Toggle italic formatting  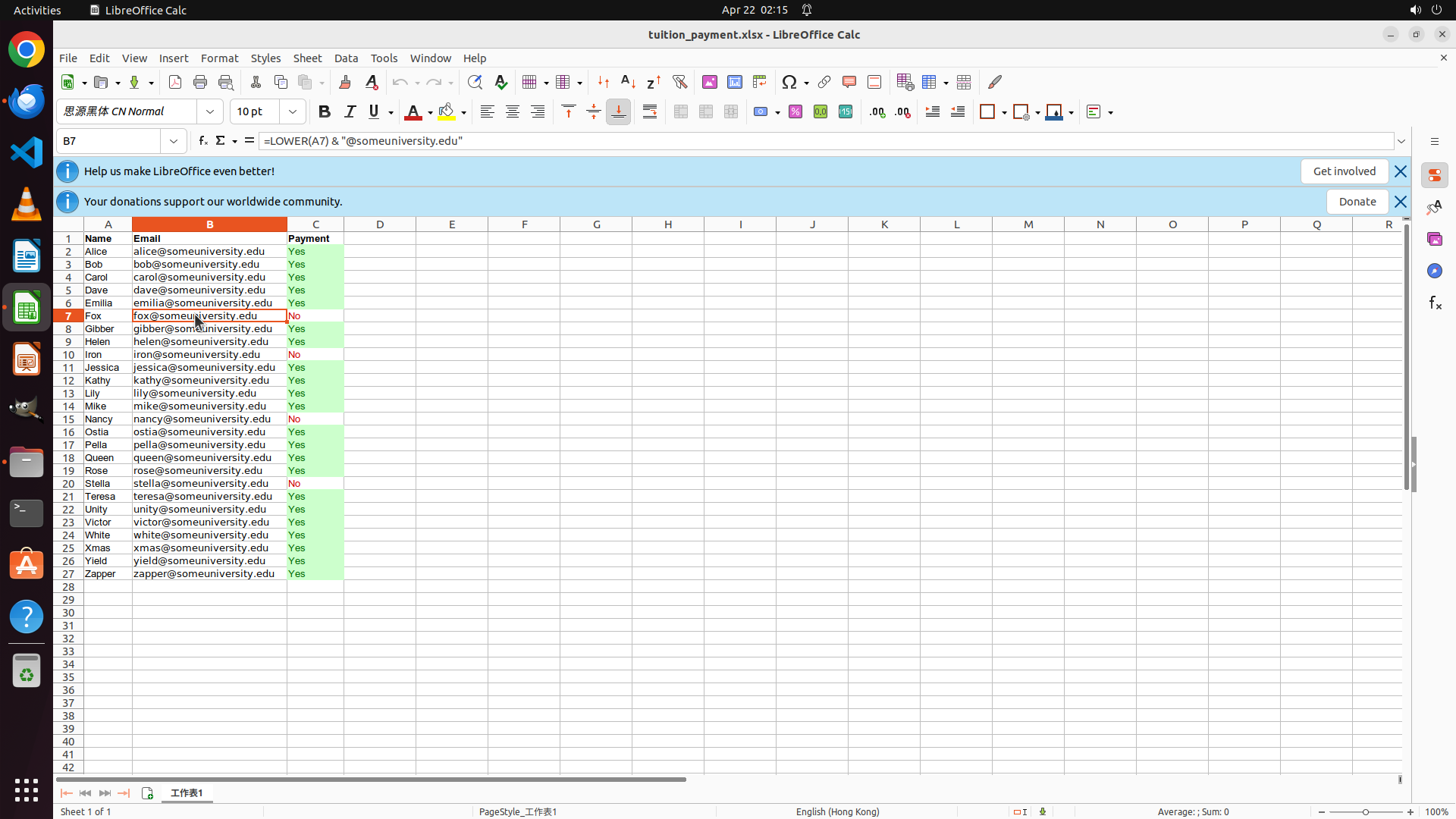350,112
